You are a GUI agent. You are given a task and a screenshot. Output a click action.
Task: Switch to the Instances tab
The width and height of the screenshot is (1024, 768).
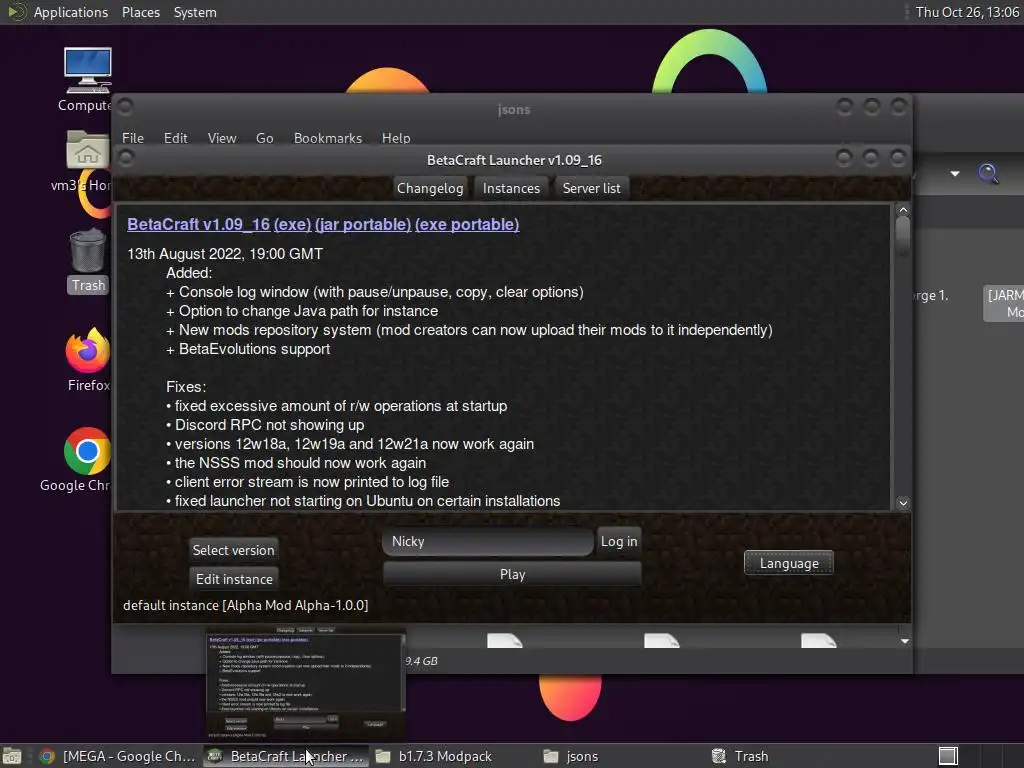pos(511,188)
